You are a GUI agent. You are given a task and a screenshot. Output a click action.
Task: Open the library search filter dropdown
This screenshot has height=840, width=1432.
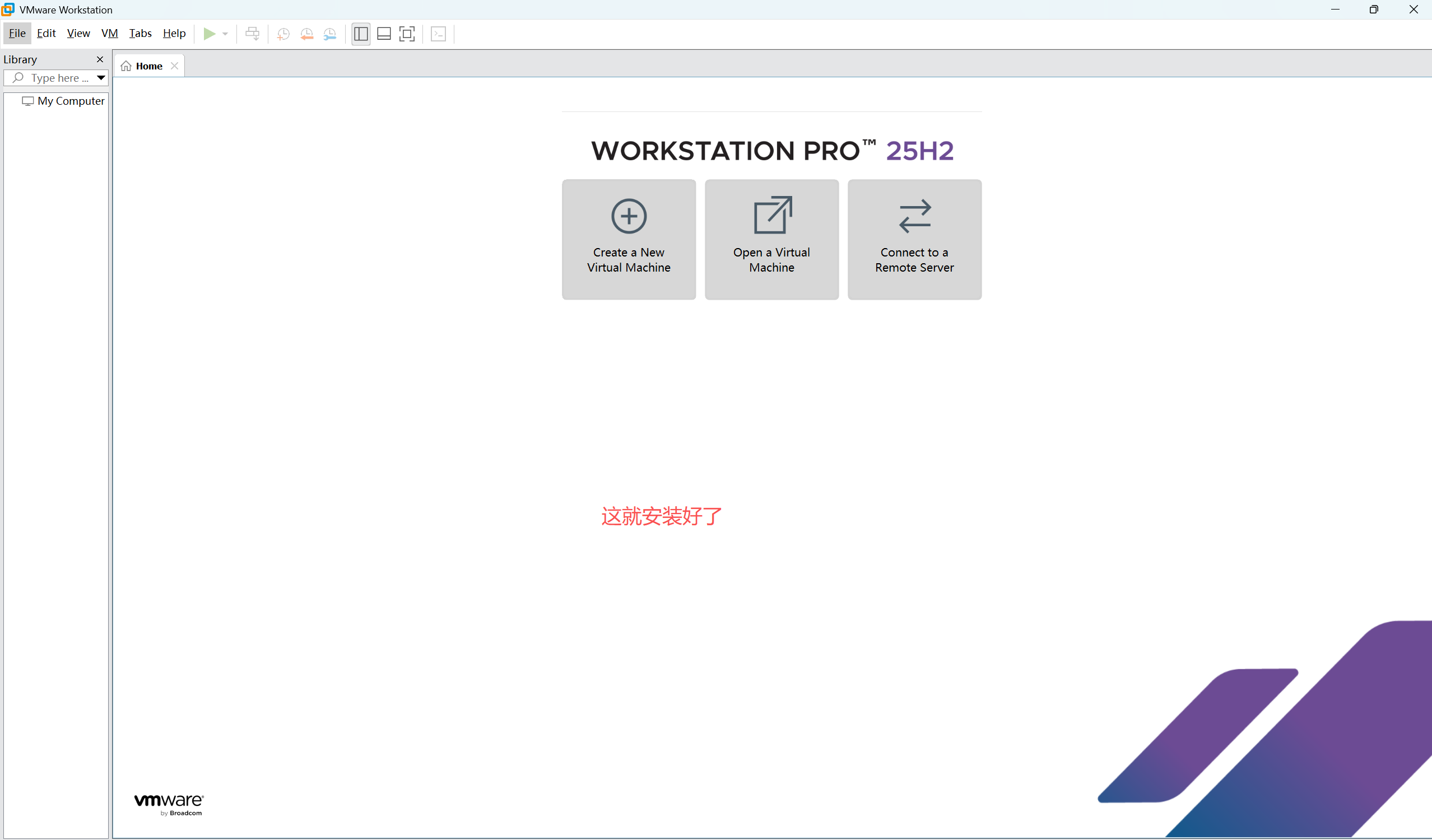tap(101, 78)
